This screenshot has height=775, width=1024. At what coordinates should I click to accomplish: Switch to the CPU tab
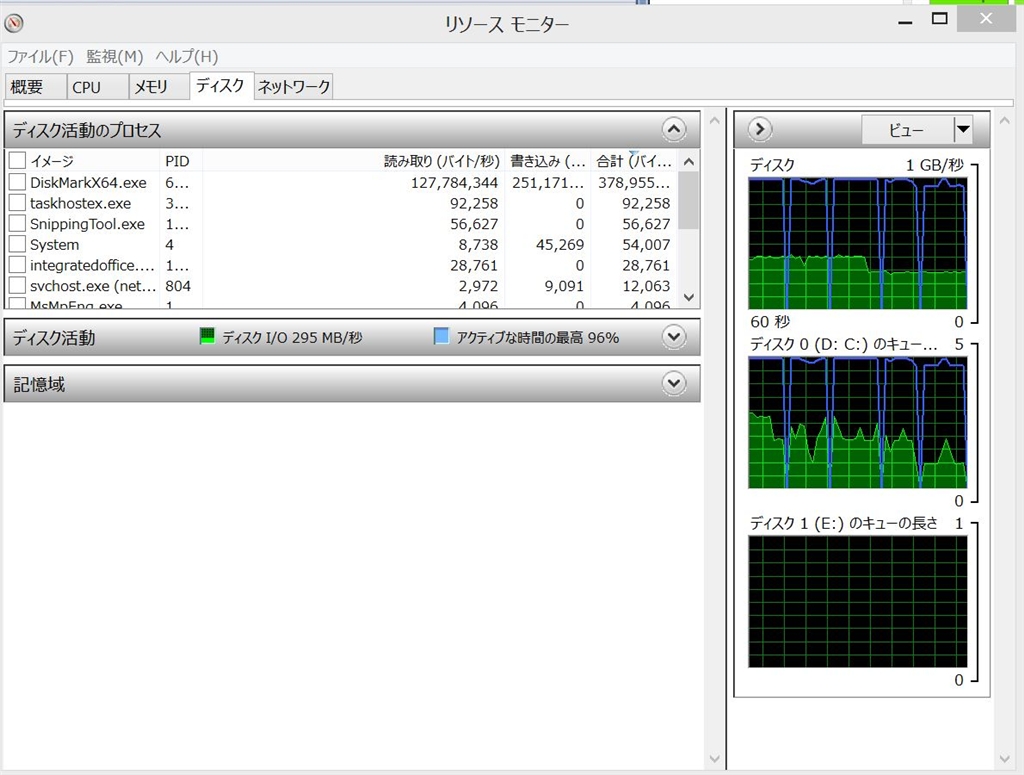[97, 87]
